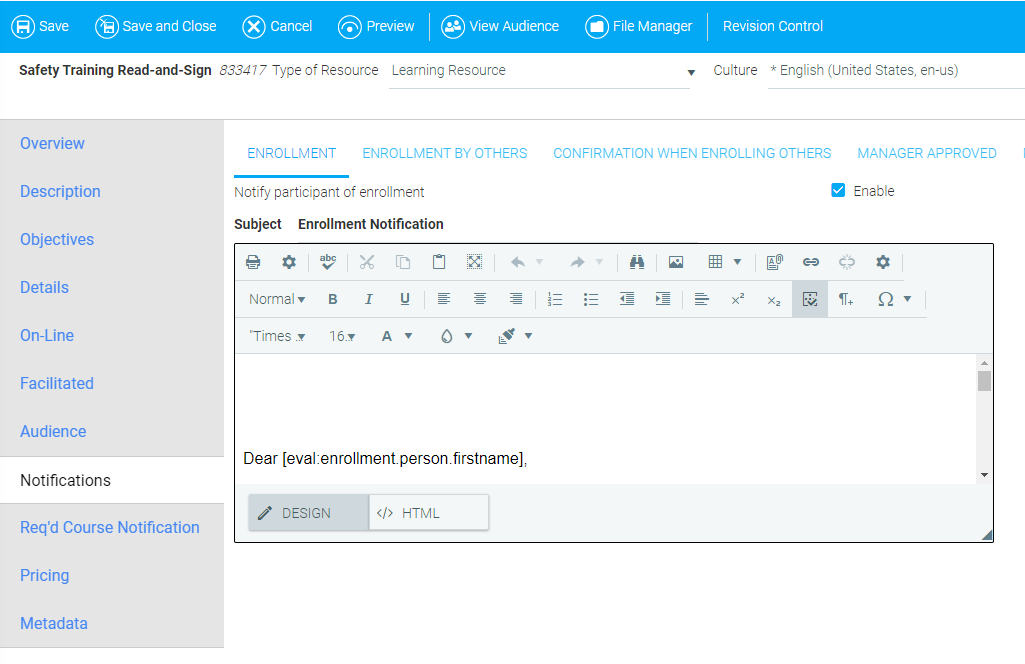Insert a numbered list
This screenshot has width=1025, height=664.
coord(555,299)
